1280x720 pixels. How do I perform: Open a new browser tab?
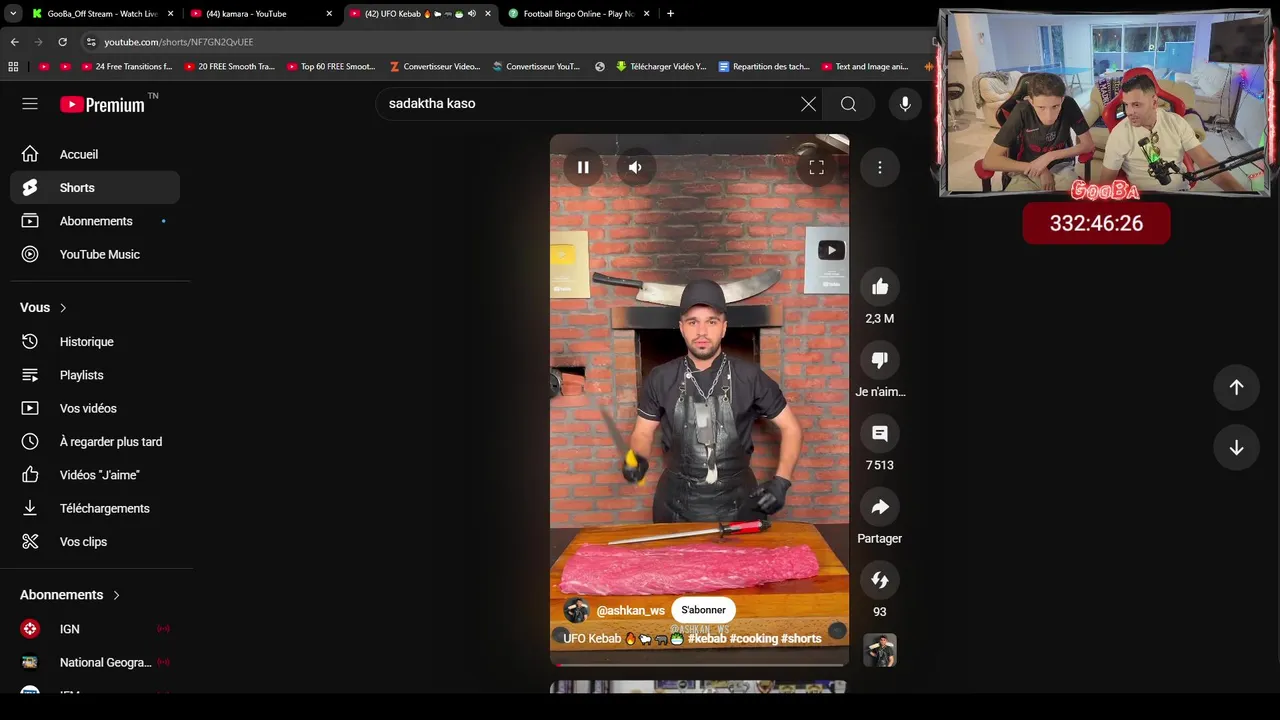coord(670,14)
